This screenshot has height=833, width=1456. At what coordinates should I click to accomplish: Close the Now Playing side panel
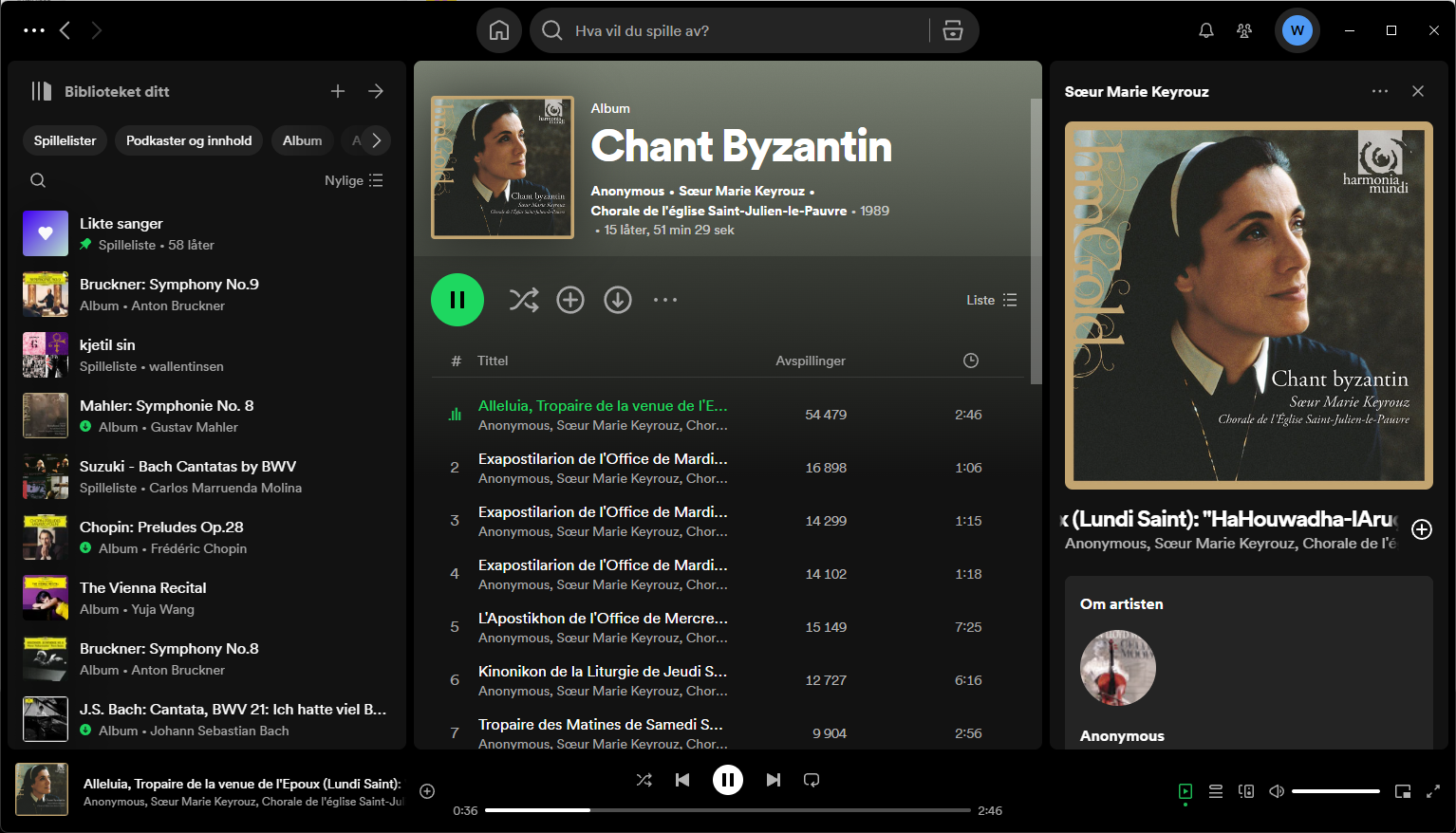tap(1418, 91)
